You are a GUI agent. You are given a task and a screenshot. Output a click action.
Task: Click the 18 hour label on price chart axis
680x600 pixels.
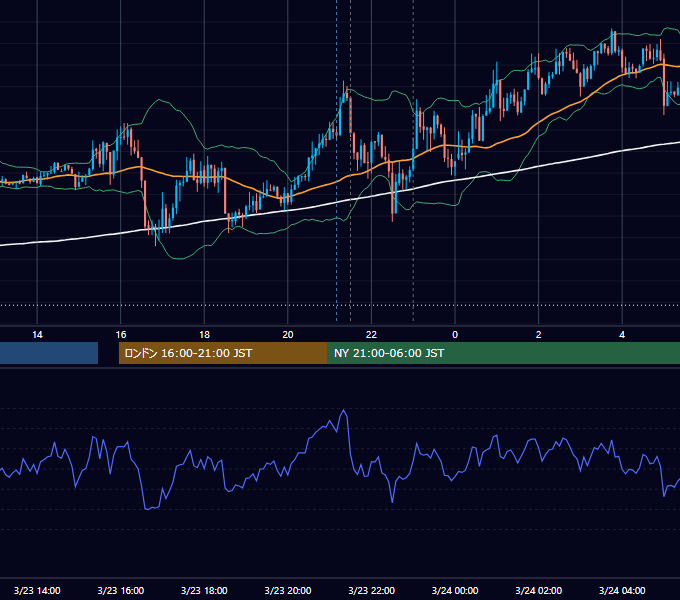coord(204,335)
